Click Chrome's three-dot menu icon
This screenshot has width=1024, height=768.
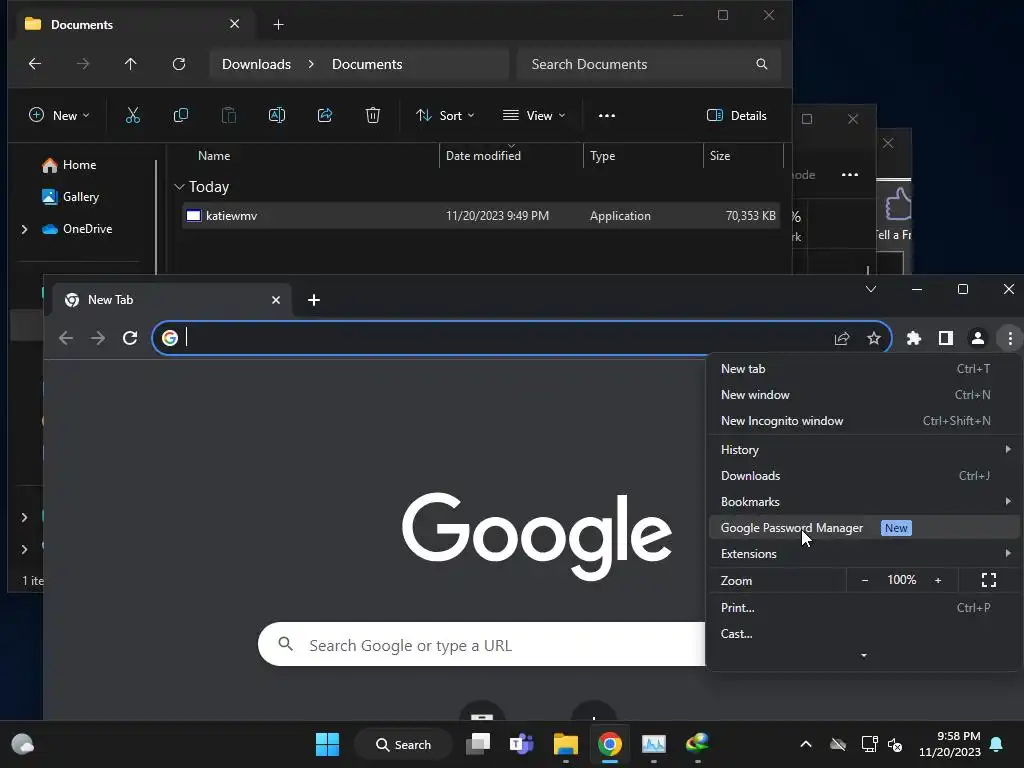click(1010, 338)
